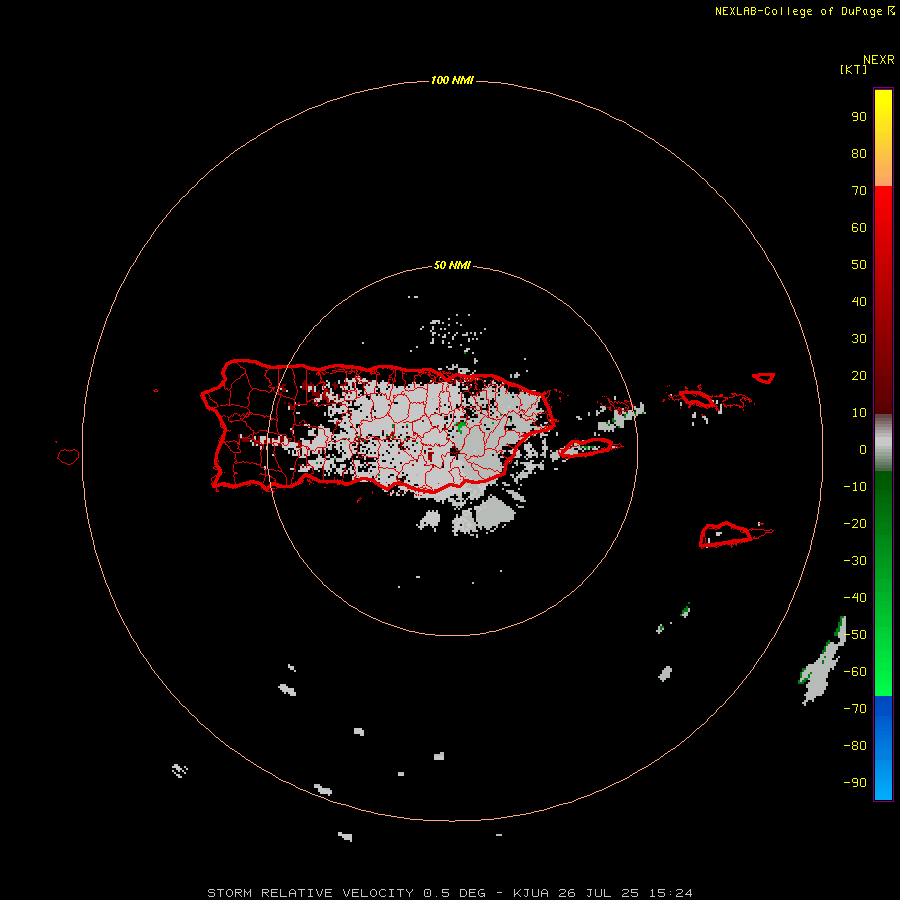Select the -80 value on velocity scale

(x=855, y=746)
